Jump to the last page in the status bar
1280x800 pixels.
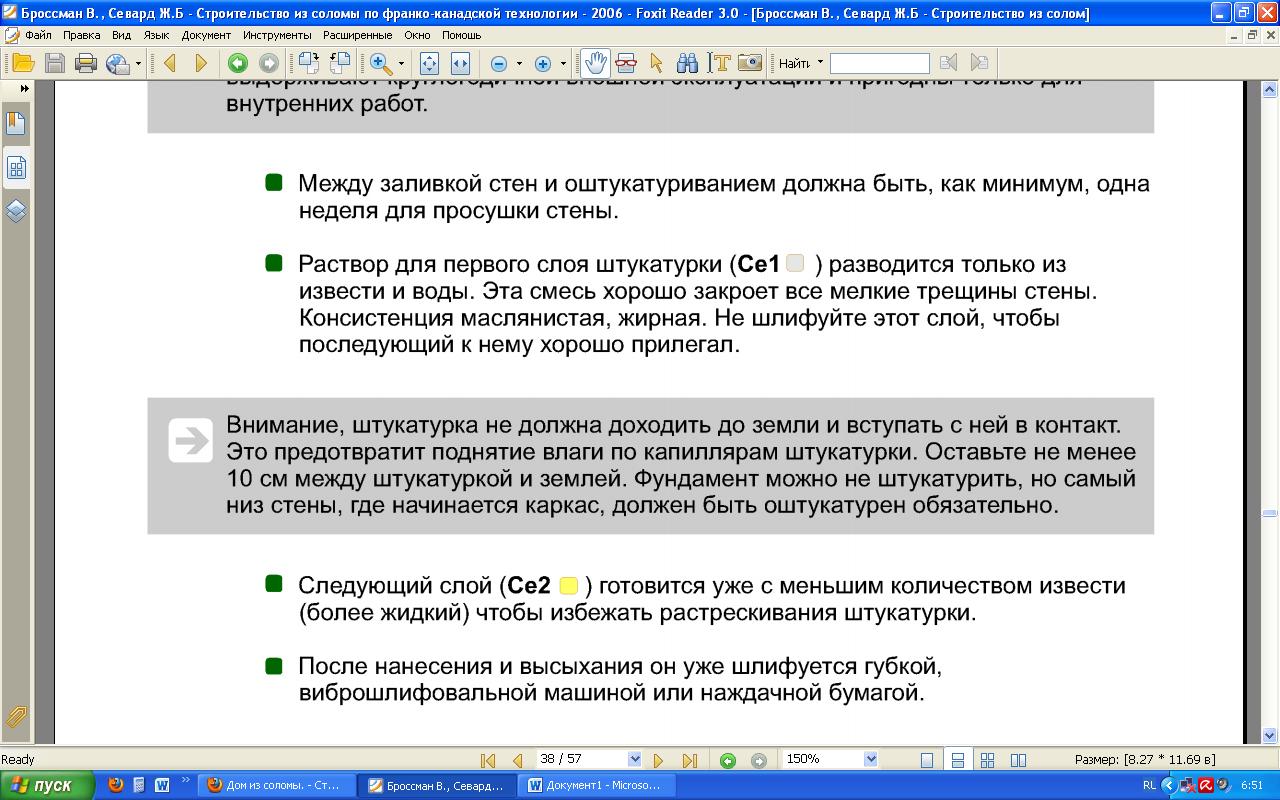tap(689, 760)
